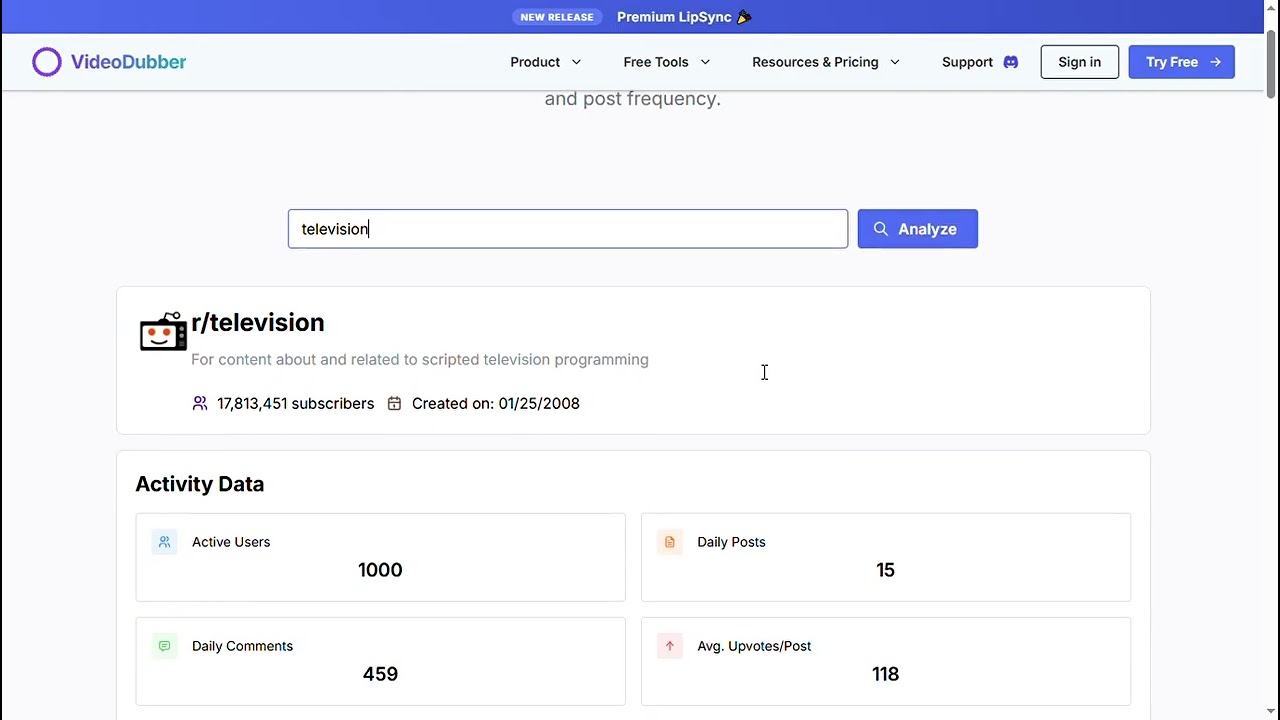Click the Avg. Upvotes arrow icon
The height and width of the screenshot is (720, 1280).
[x=670, y=646]
